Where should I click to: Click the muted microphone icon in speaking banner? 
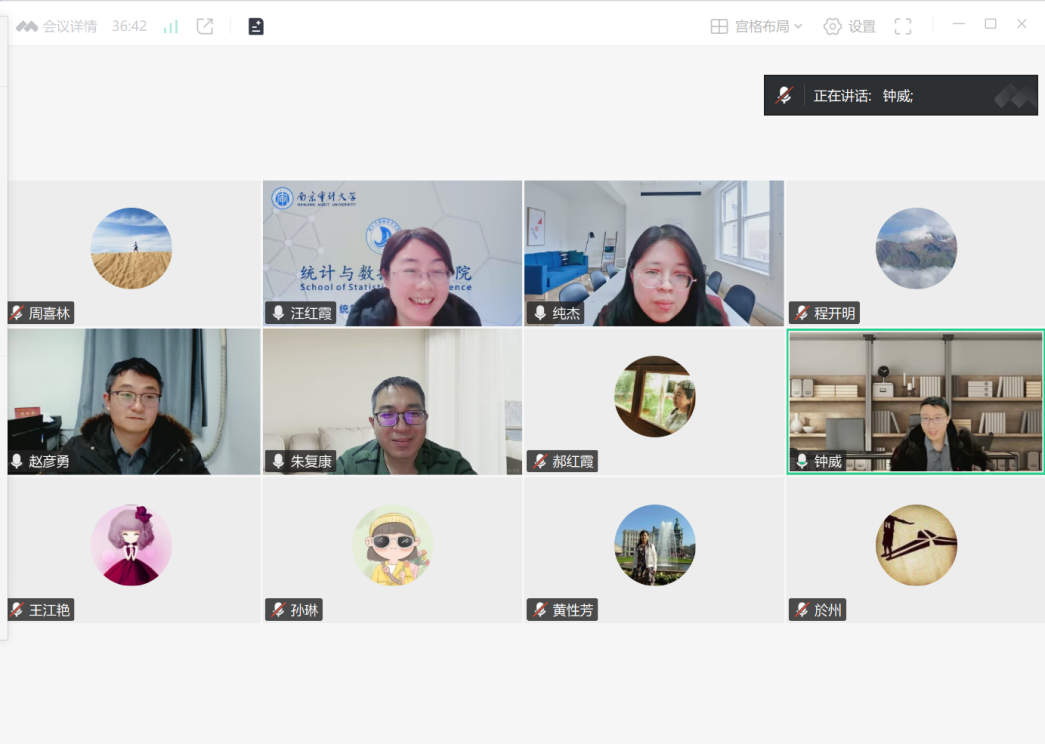point(784,96)
